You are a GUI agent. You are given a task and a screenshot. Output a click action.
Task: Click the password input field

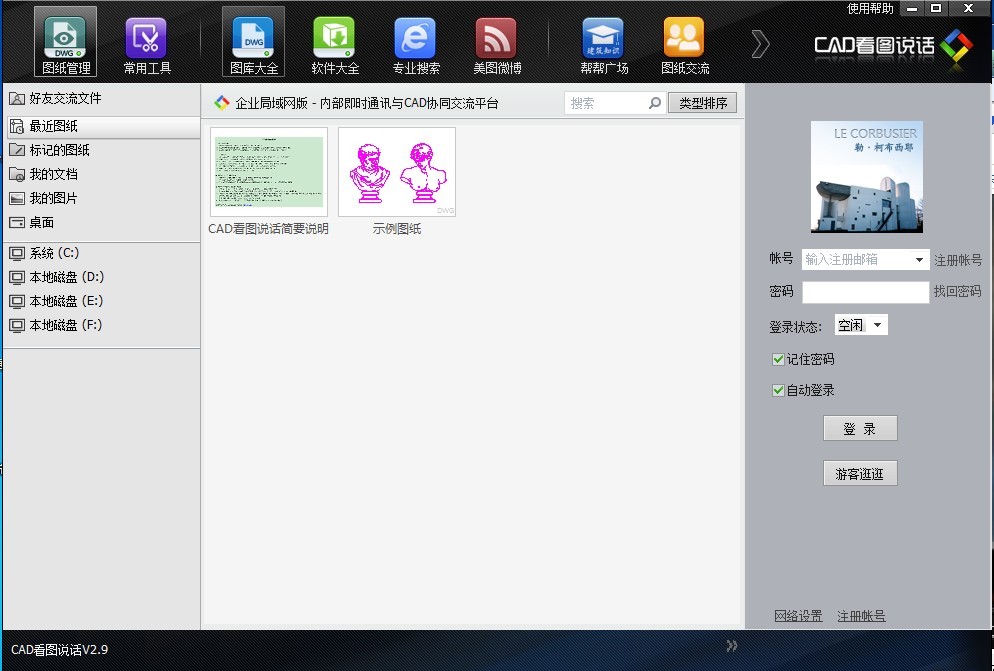[x=865, y=292]
